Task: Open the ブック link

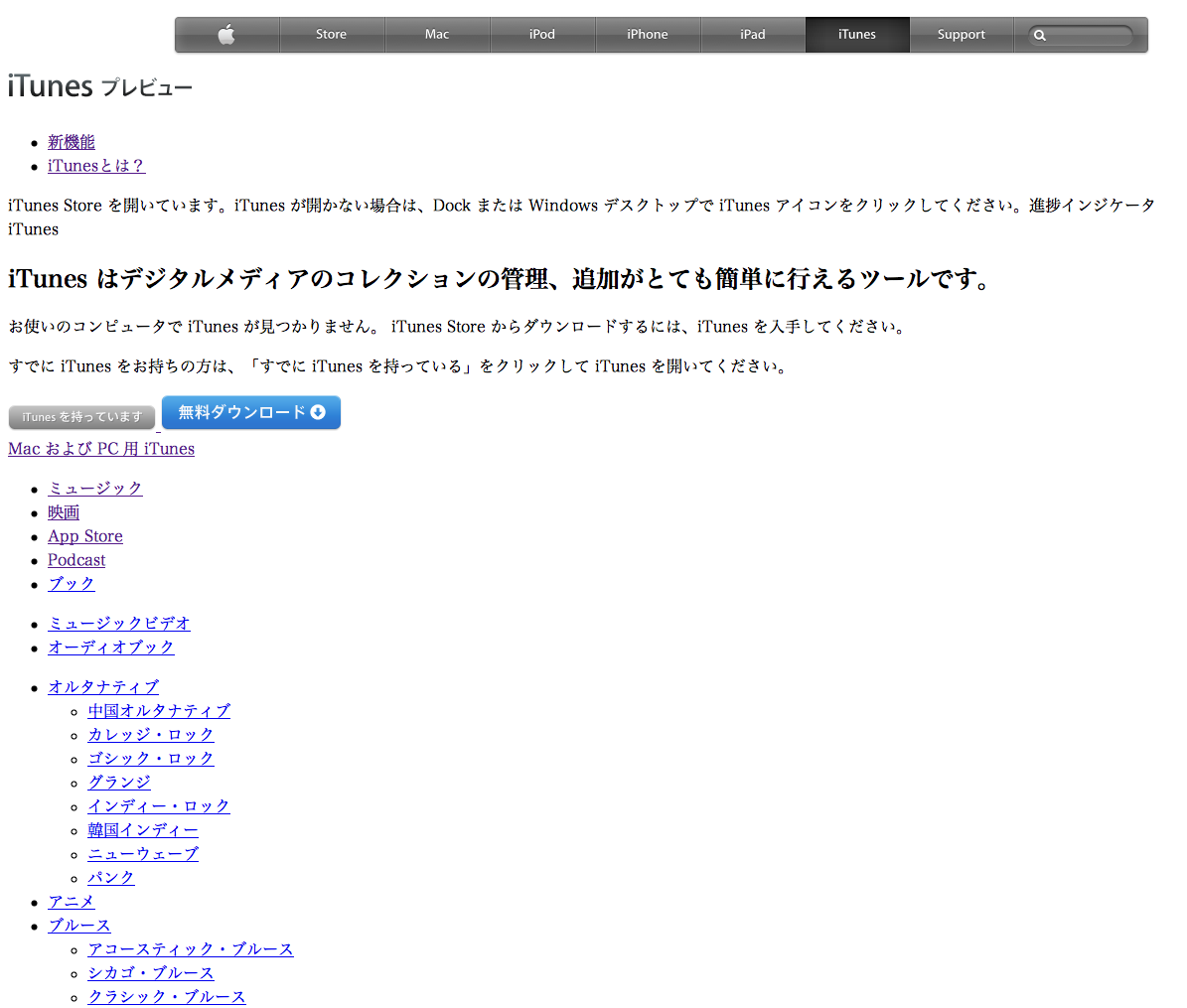Action: click(x=72, y=584)
